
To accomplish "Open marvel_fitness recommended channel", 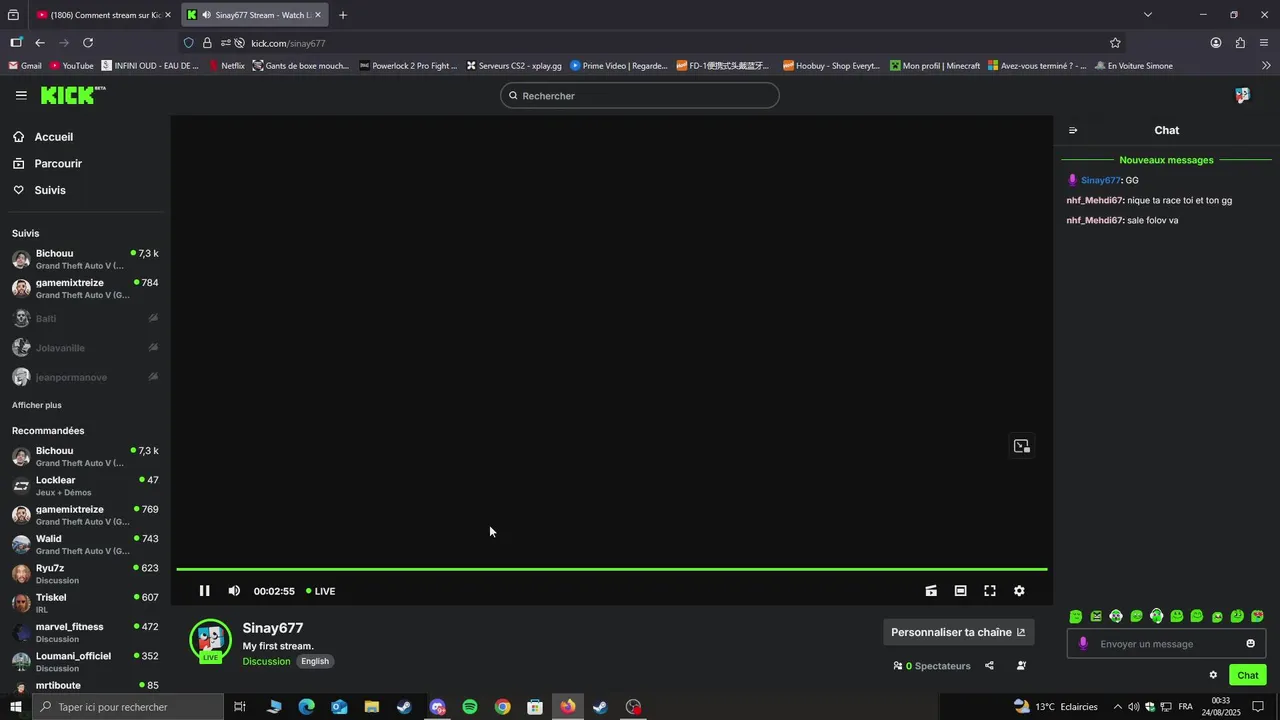I will pyautogui.click(x=85, y=633).
